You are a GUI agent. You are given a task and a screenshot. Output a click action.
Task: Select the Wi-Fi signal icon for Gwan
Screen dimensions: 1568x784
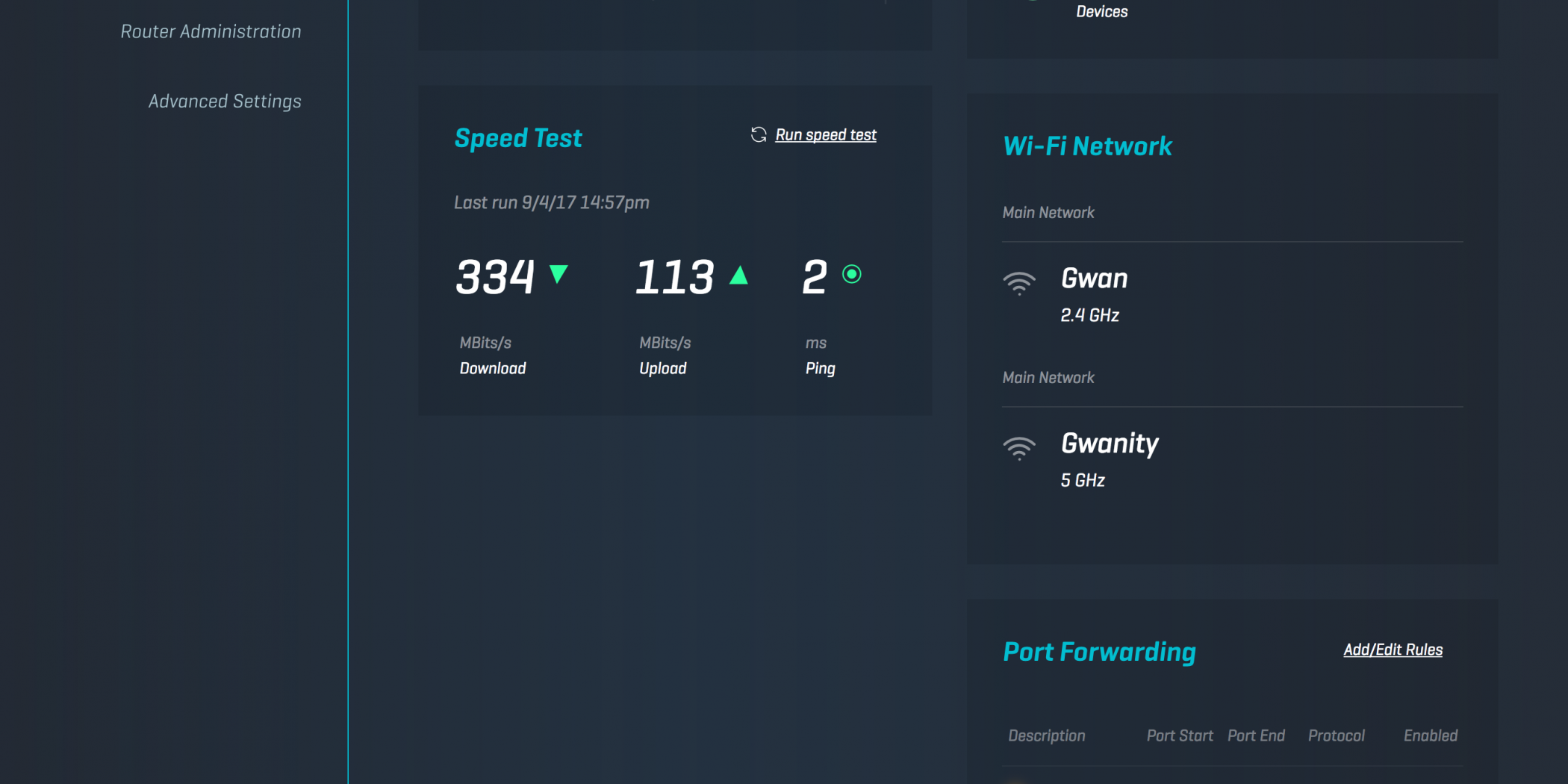click(1019, 283)
